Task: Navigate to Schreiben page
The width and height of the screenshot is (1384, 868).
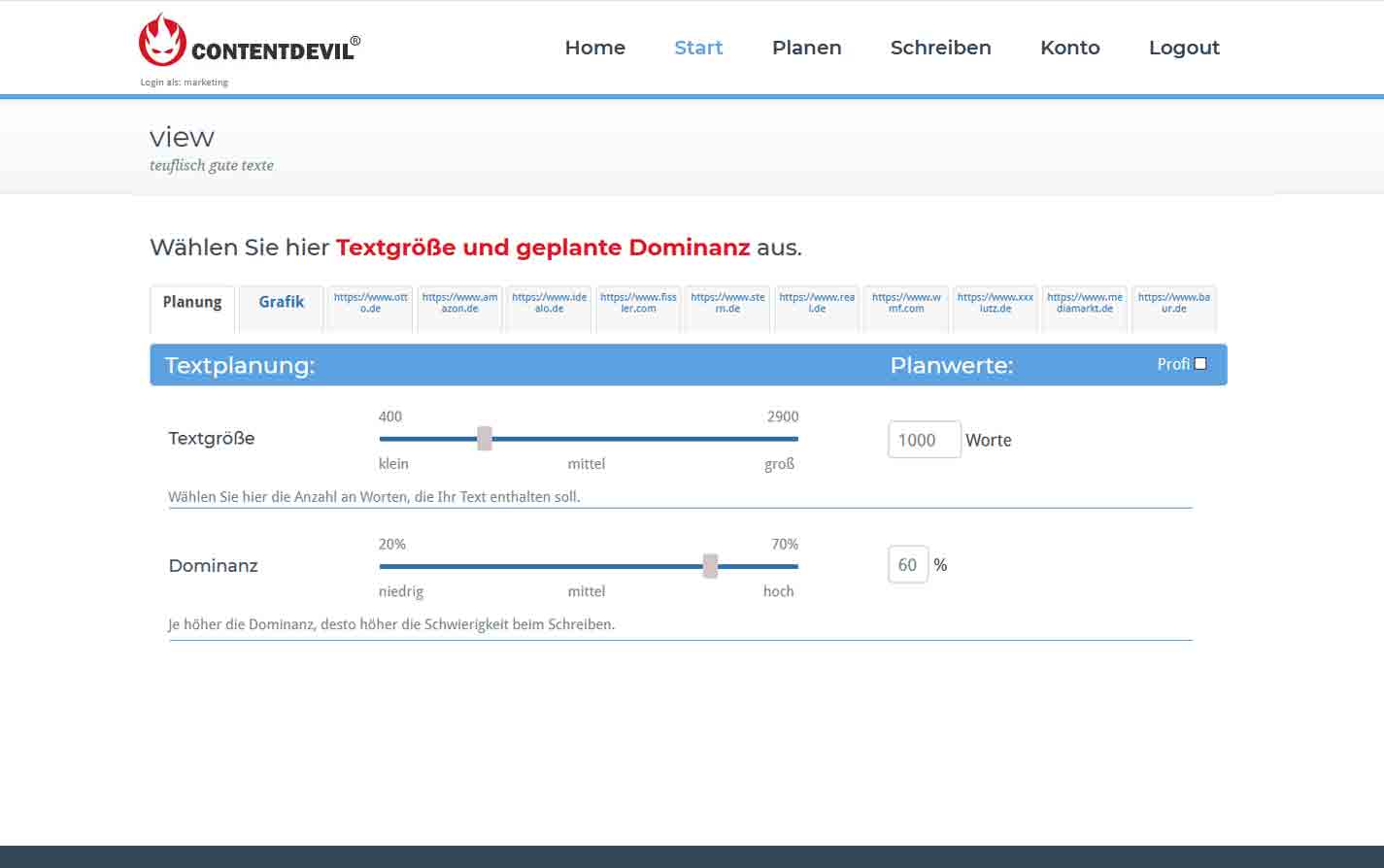Action: point(940,48)
